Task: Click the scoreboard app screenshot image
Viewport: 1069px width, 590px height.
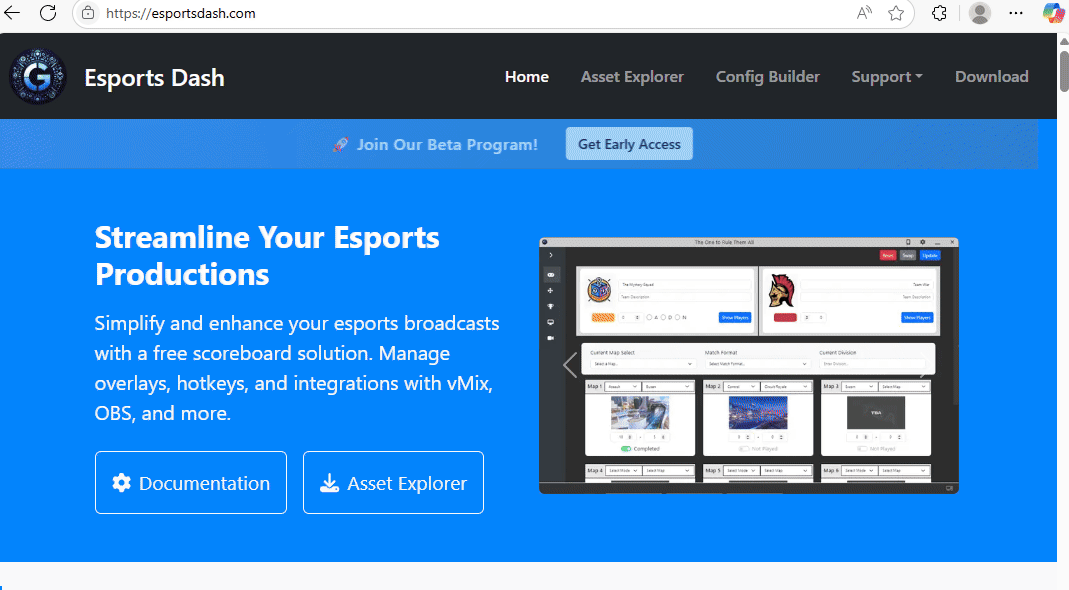Action: pyautogui.click(x=749, y=366)
